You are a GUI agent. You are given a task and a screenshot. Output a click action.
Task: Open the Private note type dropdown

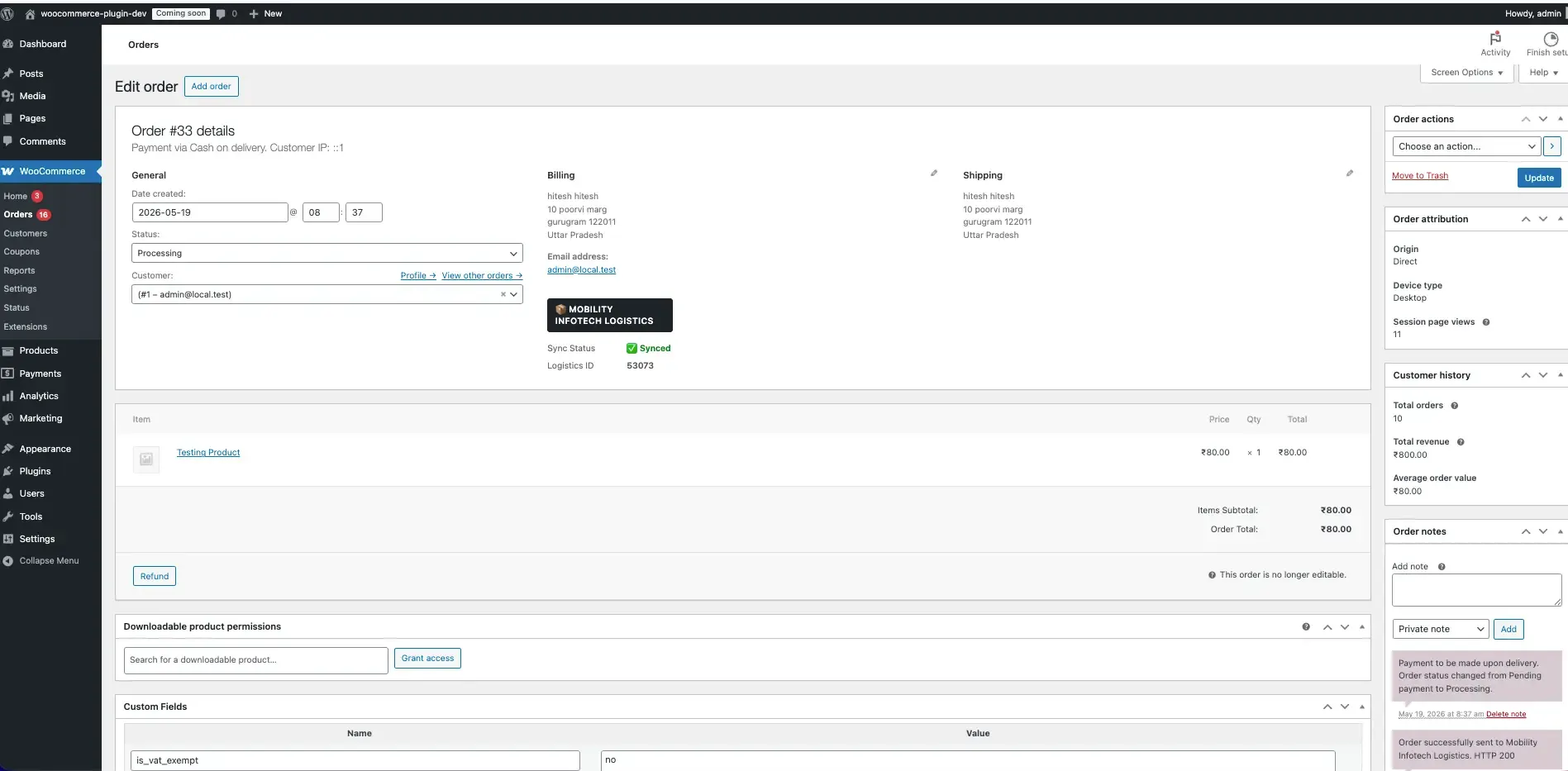click(x=1441, y=629)
